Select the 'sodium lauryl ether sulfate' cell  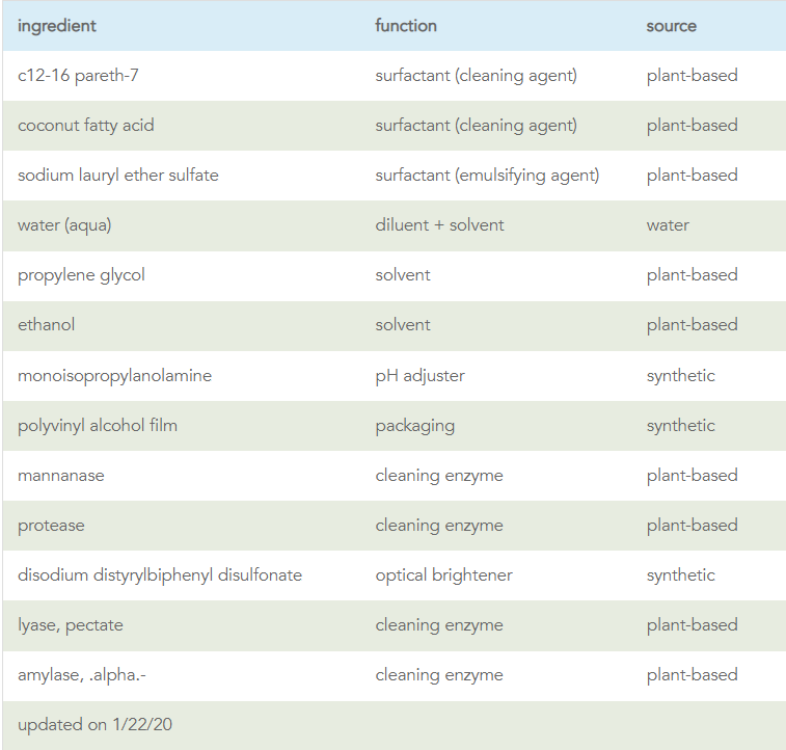[x=118, y=175]
